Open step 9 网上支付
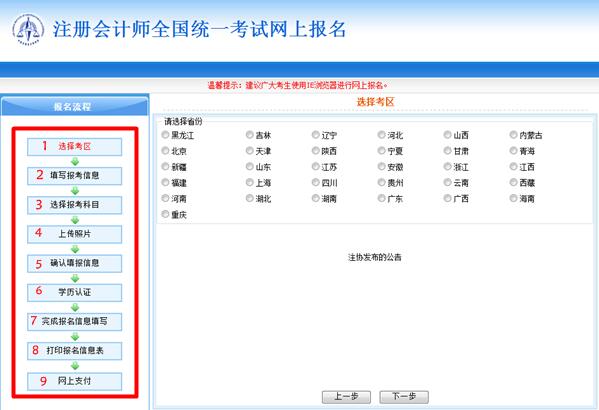The width and height of the screenshot is (599, 410). tap(74, 381)
